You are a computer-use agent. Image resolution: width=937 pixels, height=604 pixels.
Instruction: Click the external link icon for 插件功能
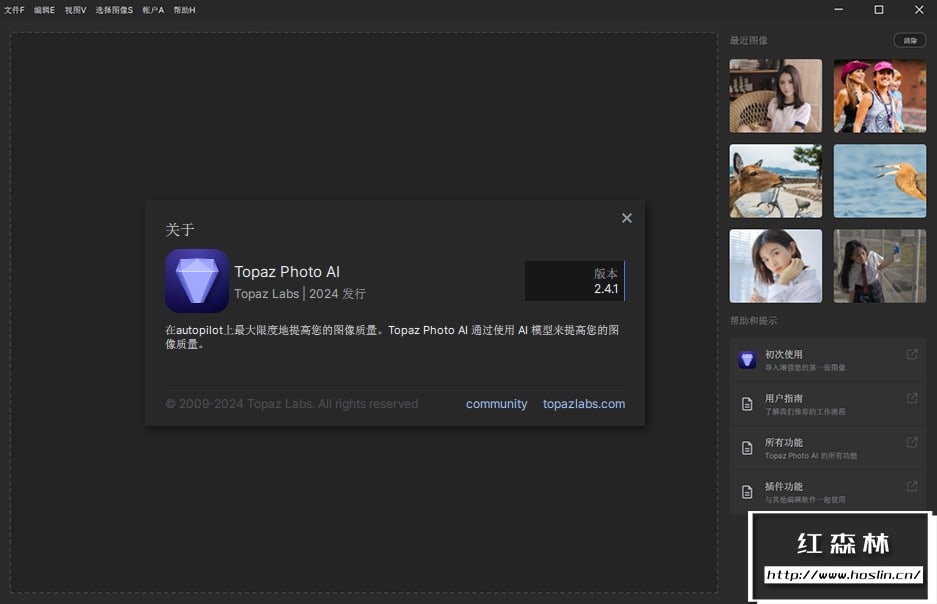(912, 486)
